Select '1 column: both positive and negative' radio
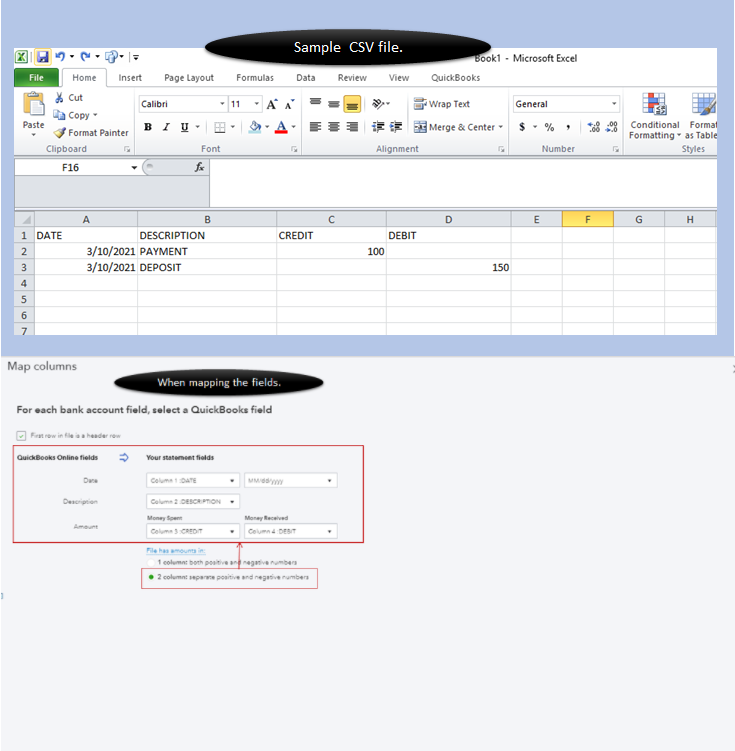The width and height of the screenshot is (735, 751). tap(151, 562)
